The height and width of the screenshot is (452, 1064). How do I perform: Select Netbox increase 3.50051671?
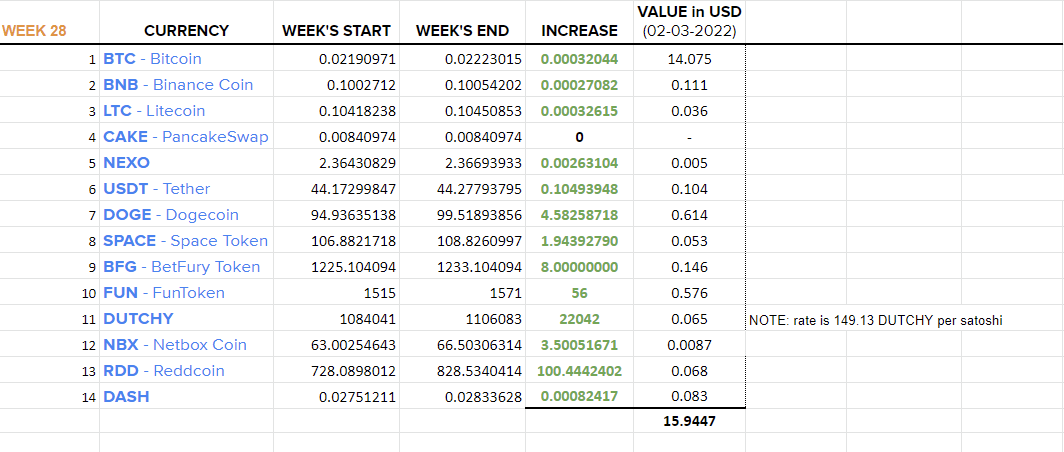(x=580, y=345)
